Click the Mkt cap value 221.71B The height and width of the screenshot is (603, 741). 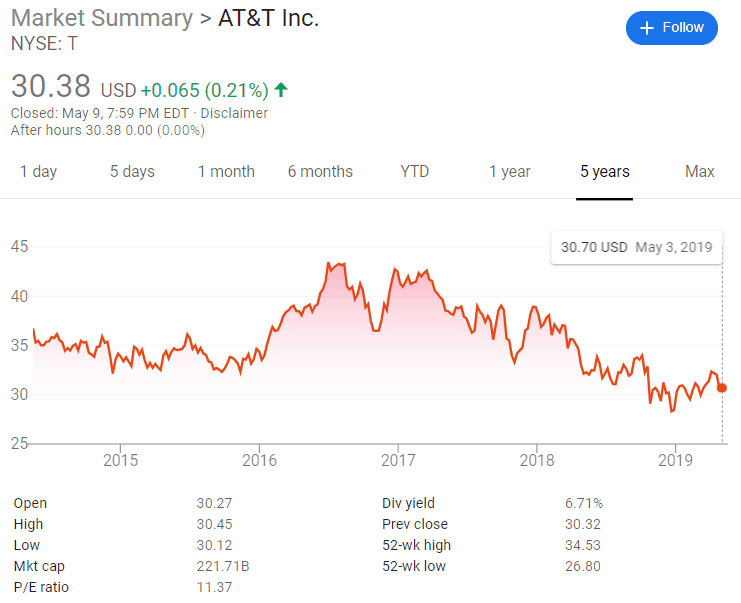click(223, 566)
